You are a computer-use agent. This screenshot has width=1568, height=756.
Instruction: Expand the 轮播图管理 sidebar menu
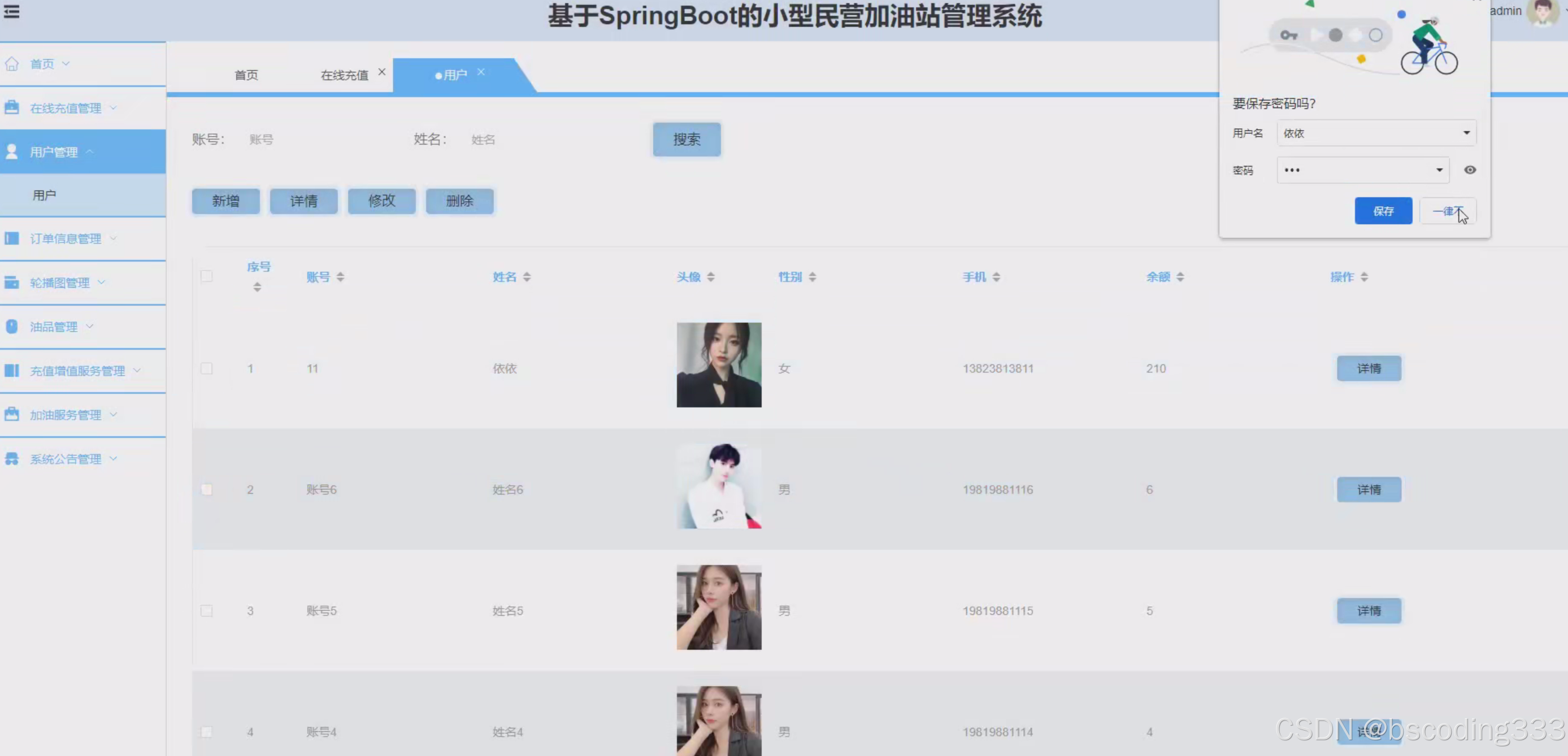tap(101, 283)
